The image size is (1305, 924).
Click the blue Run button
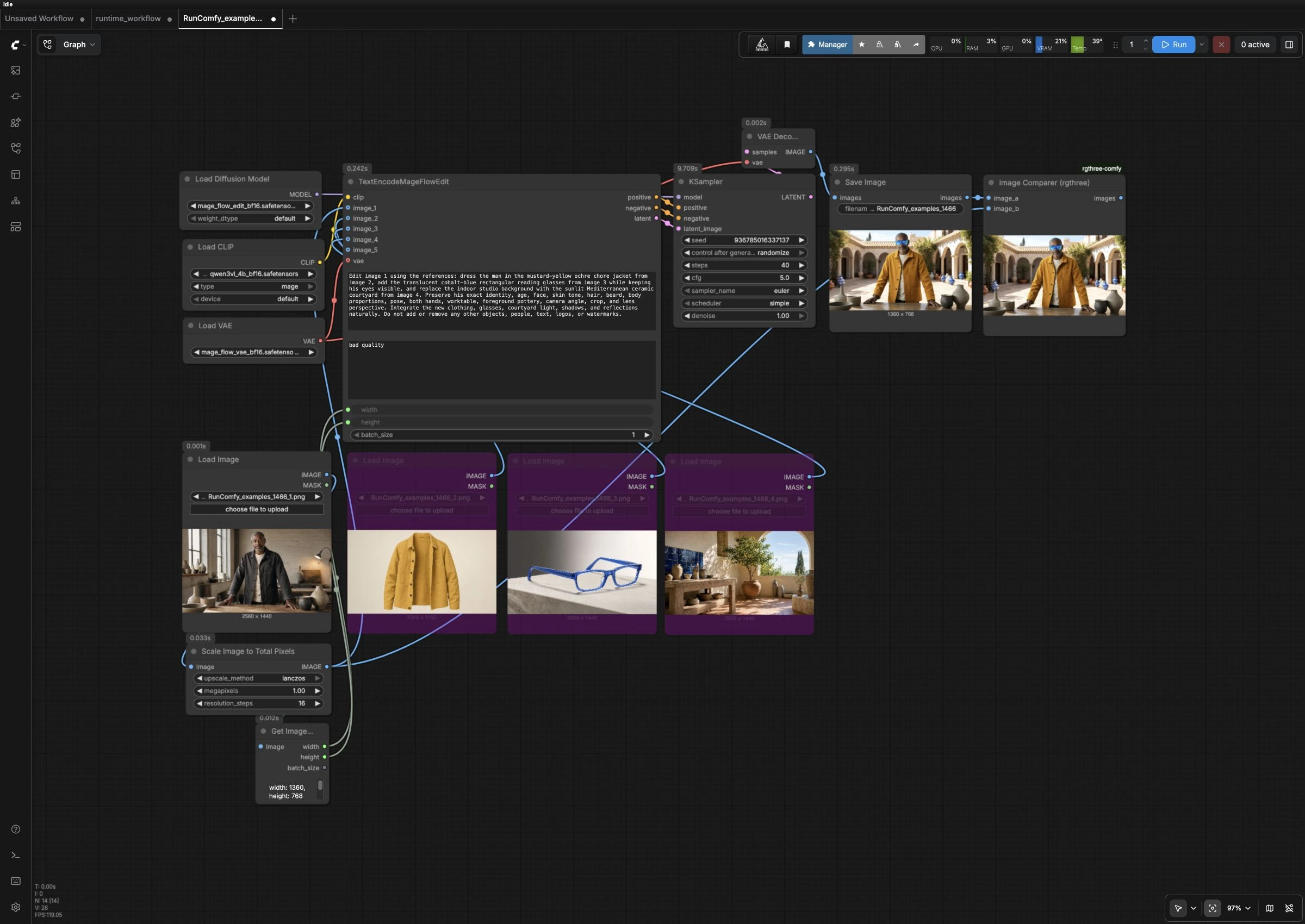[1173, 45]
